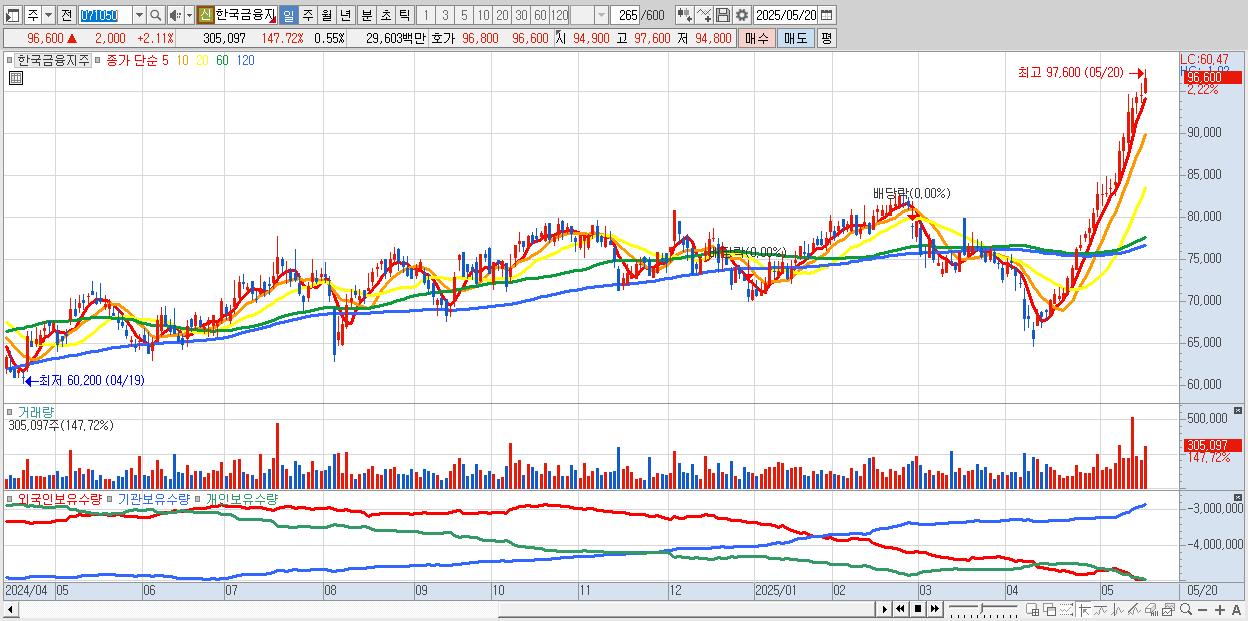Click the 거래량 volume panel label
The height and width of the screenshot is (621, 1248).
point(36,411)
